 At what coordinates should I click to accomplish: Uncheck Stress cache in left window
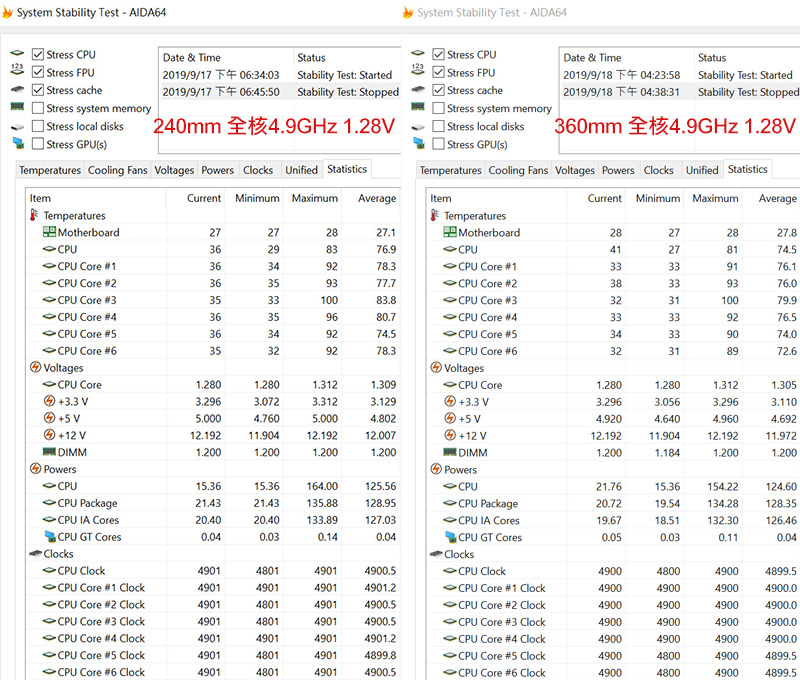[38, 90]
